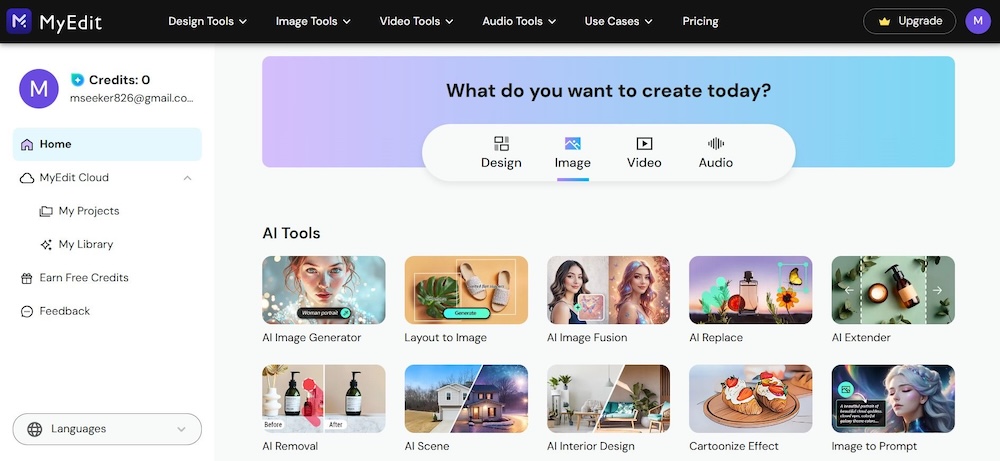Viewport: 1000px width, 461px height.
Task: Open the AI Image Generator thumbnail
Action: pyautogui.click(x=323, y=290)
